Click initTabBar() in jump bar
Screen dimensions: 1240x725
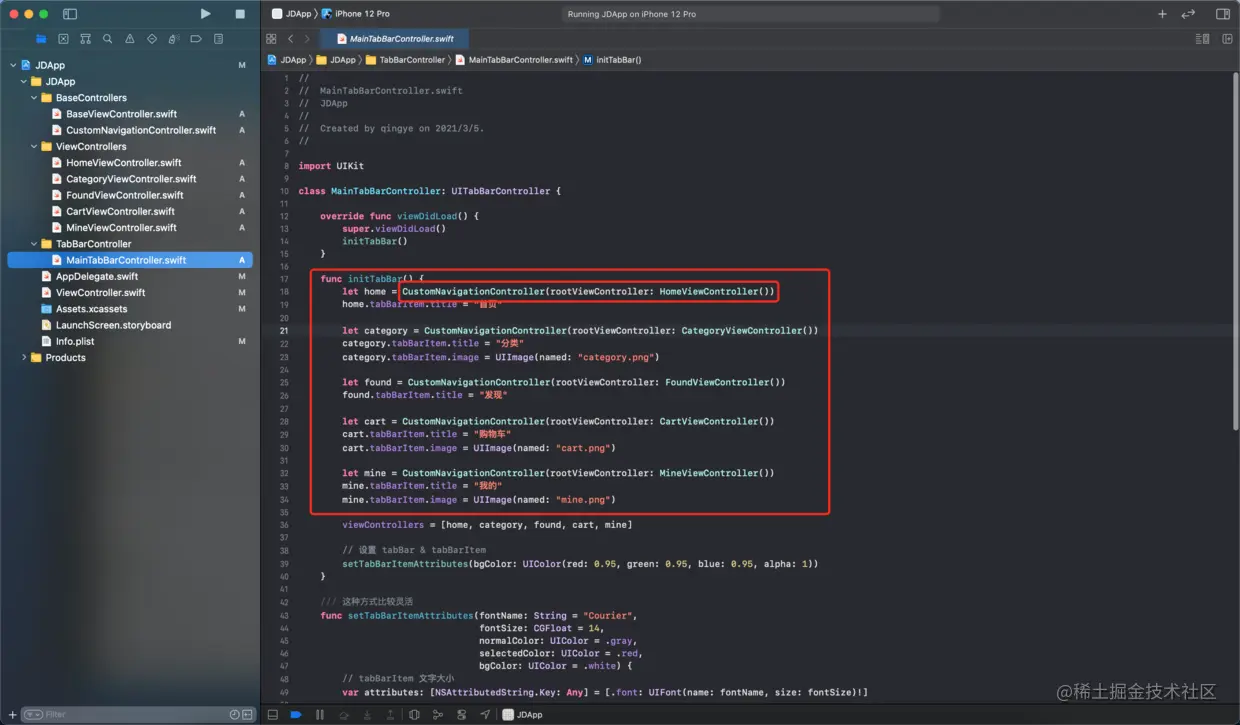tap(612, 60)
